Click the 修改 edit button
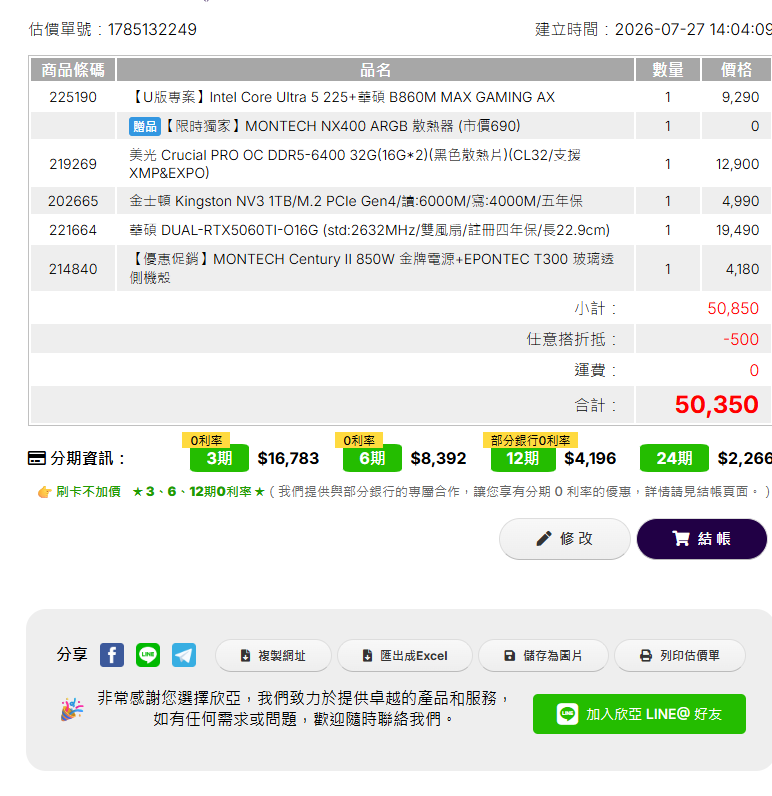 [564, 539]
